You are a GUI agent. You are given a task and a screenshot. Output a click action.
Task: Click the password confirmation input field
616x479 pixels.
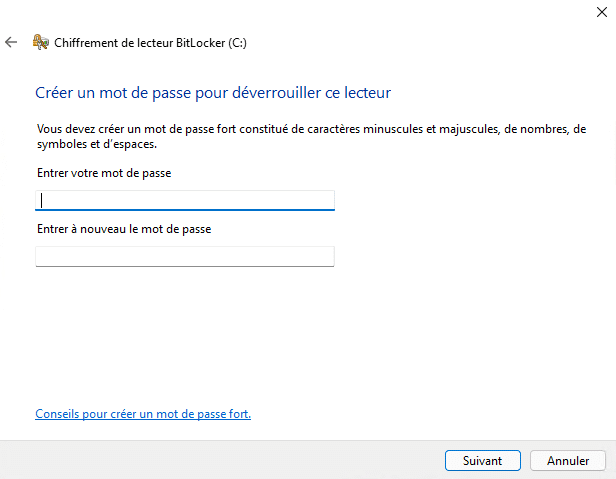click(185, 257)
